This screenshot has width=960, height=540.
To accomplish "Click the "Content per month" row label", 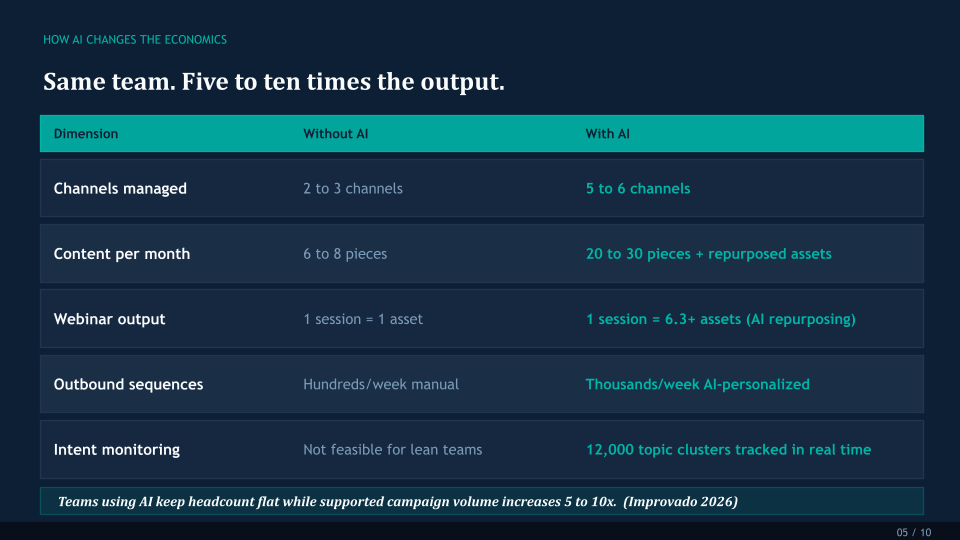I will pos(122,254).
